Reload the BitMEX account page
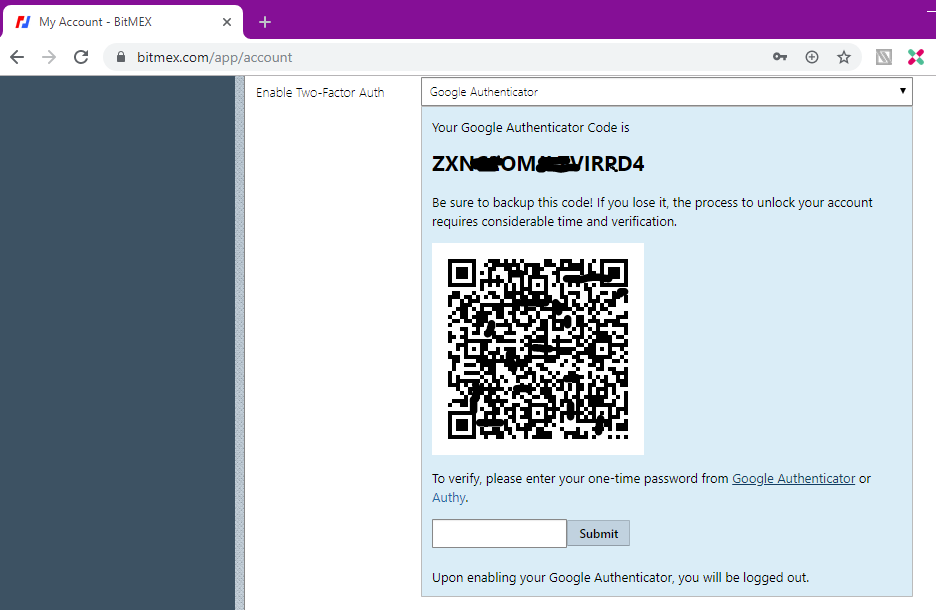Viewport: 936px width, 610px height. point(81,57)
